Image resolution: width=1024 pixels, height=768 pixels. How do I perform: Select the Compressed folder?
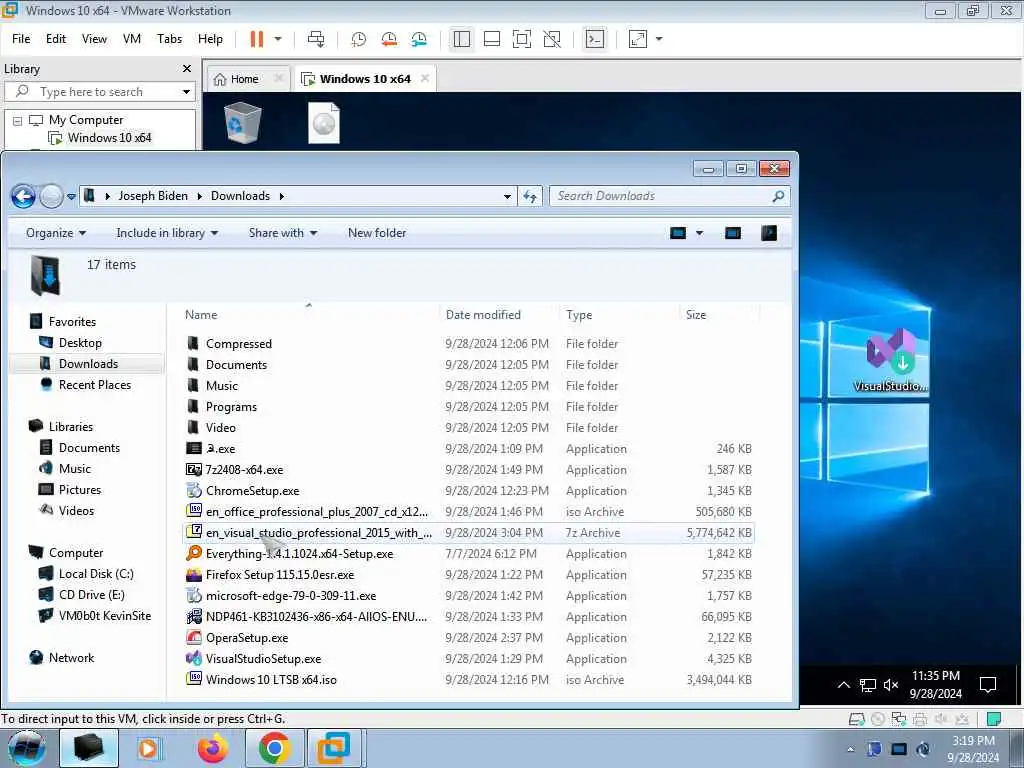tap(238, 344)
